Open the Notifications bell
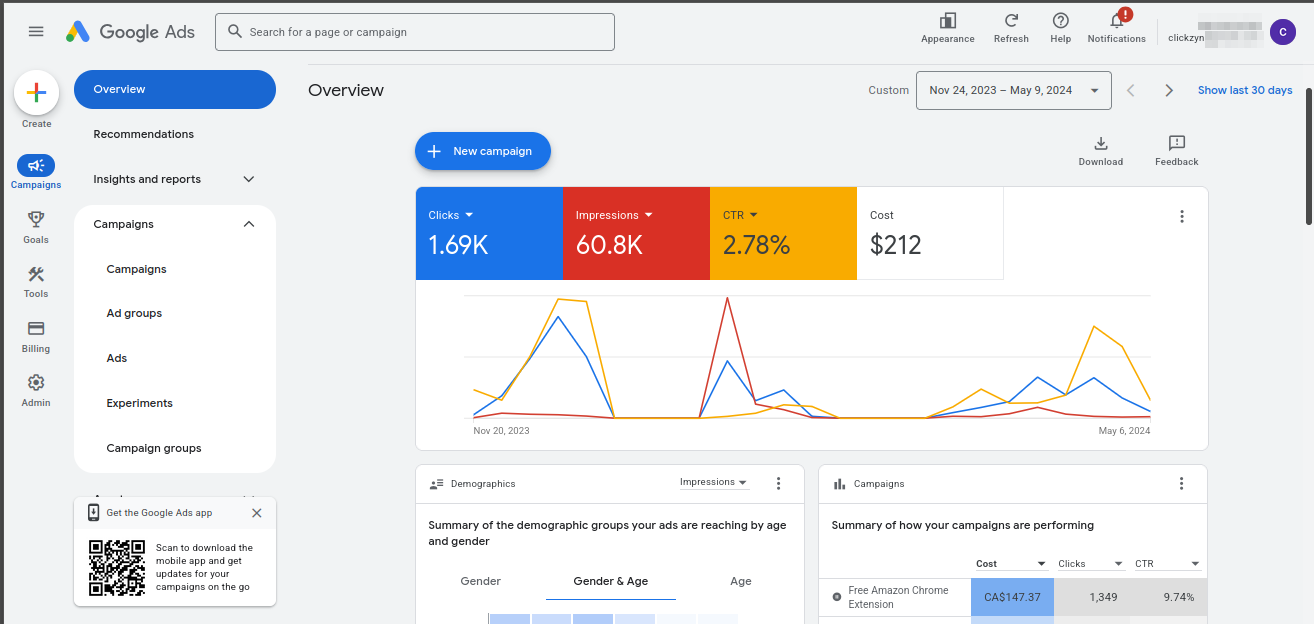 coord(1116,27)
